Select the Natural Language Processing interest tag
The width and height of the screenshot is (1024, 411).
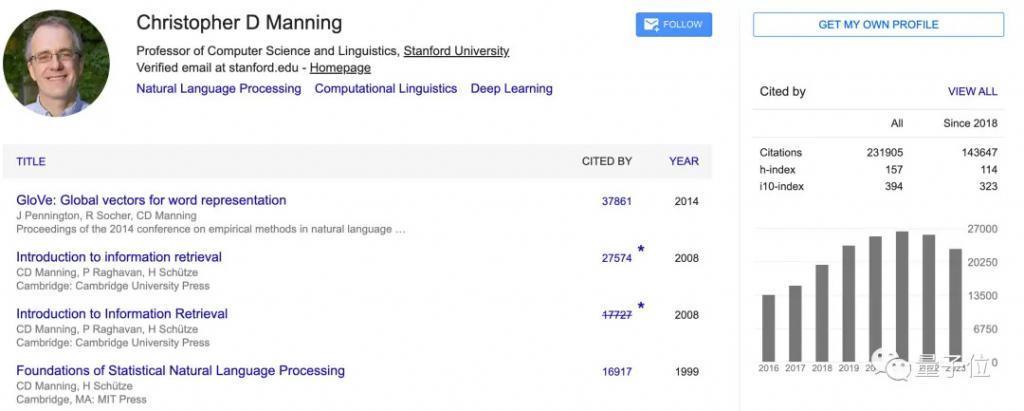pyautogui.click(x=219, y=89)
